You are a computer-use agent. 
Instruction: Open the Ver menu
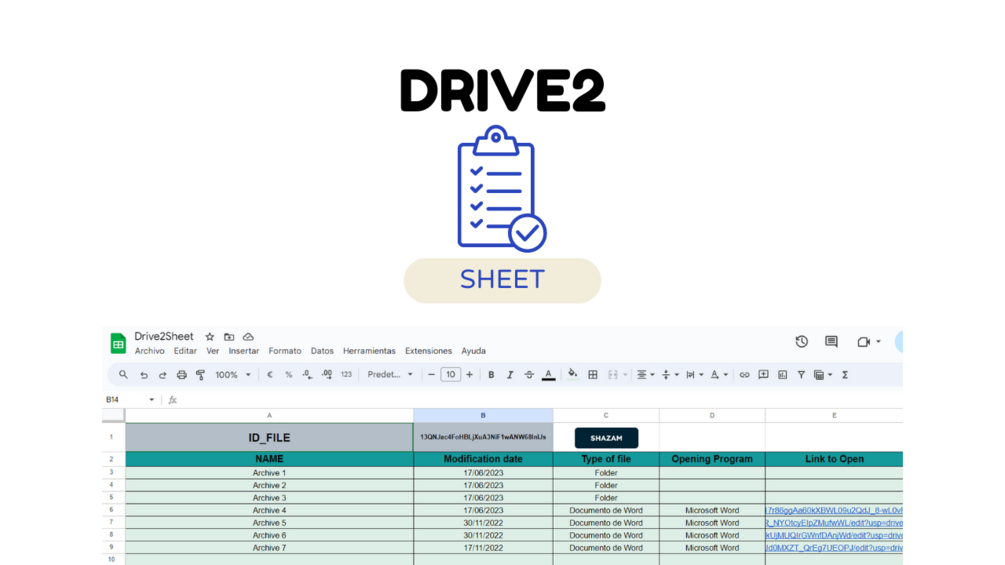213,351
